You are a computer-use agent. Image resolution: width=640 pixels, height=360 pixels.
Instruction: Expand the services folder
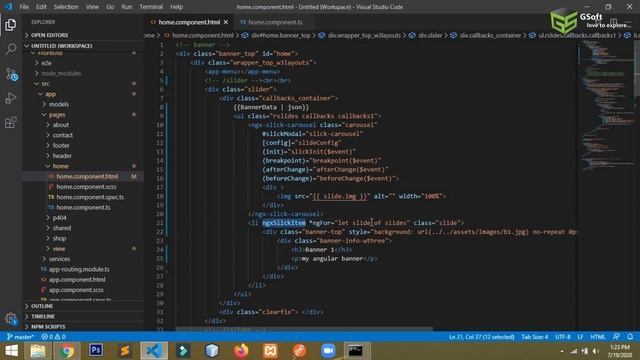[59, 259]
